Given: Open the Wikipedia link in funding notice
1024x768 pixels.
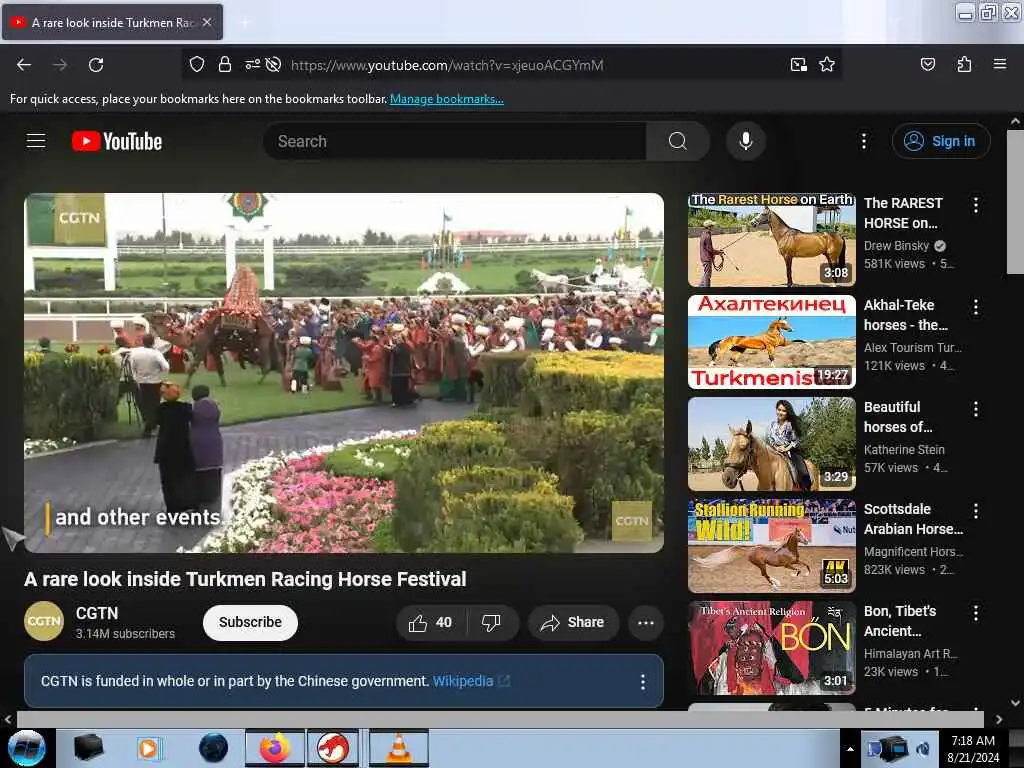Looking at the screenshot, I should pyautogui.click(x=463, y=681).
